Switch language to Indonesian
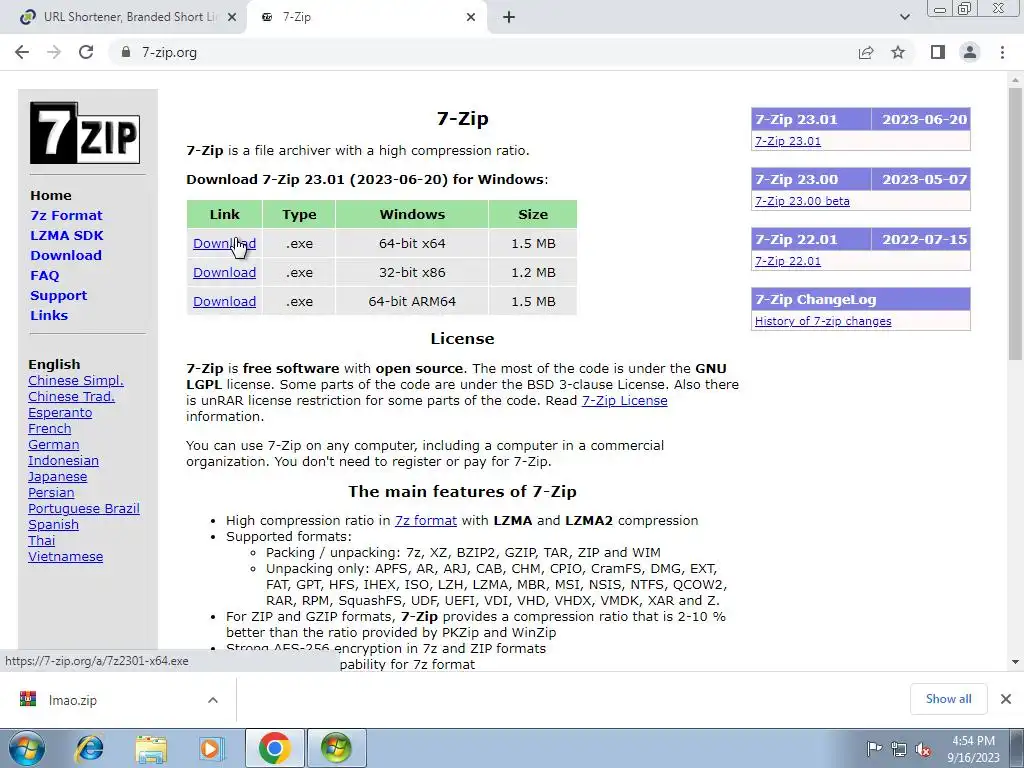Viewport: 1024px width, 768px height. coord(63,460)
